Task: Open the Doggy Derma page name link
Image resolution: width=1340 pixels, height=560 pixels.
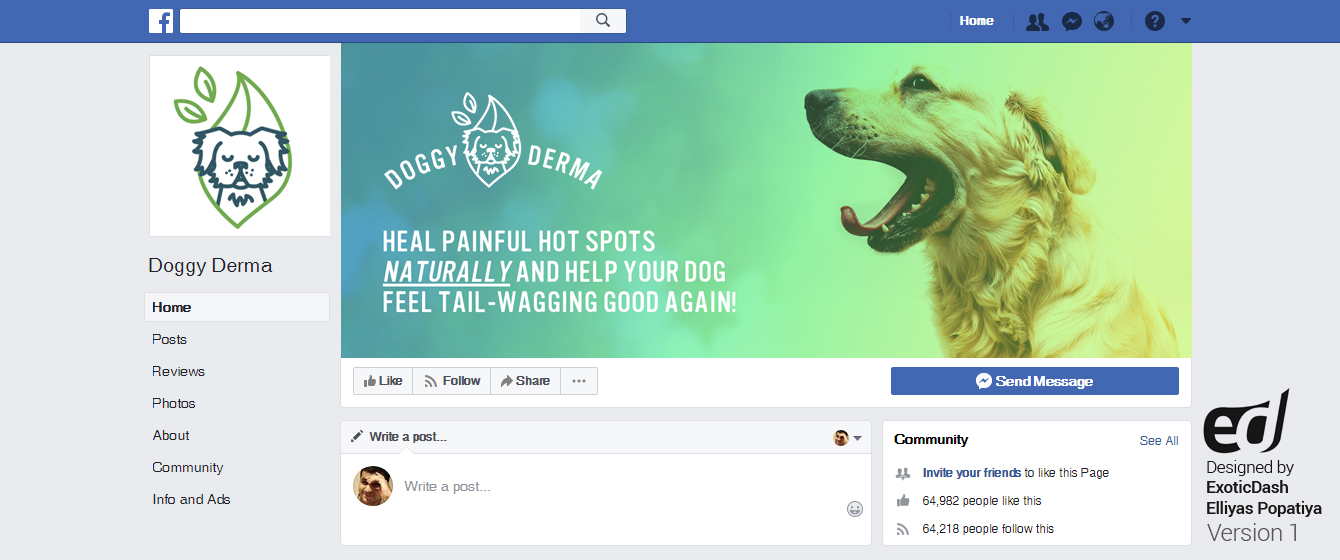Action: pos(210,265)
